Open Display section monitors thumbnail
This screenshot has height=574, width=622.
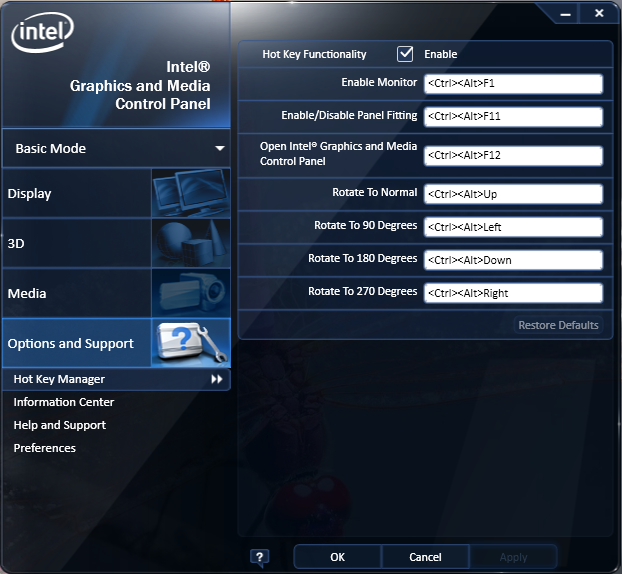pyautogui.click(x=191, y=193)
